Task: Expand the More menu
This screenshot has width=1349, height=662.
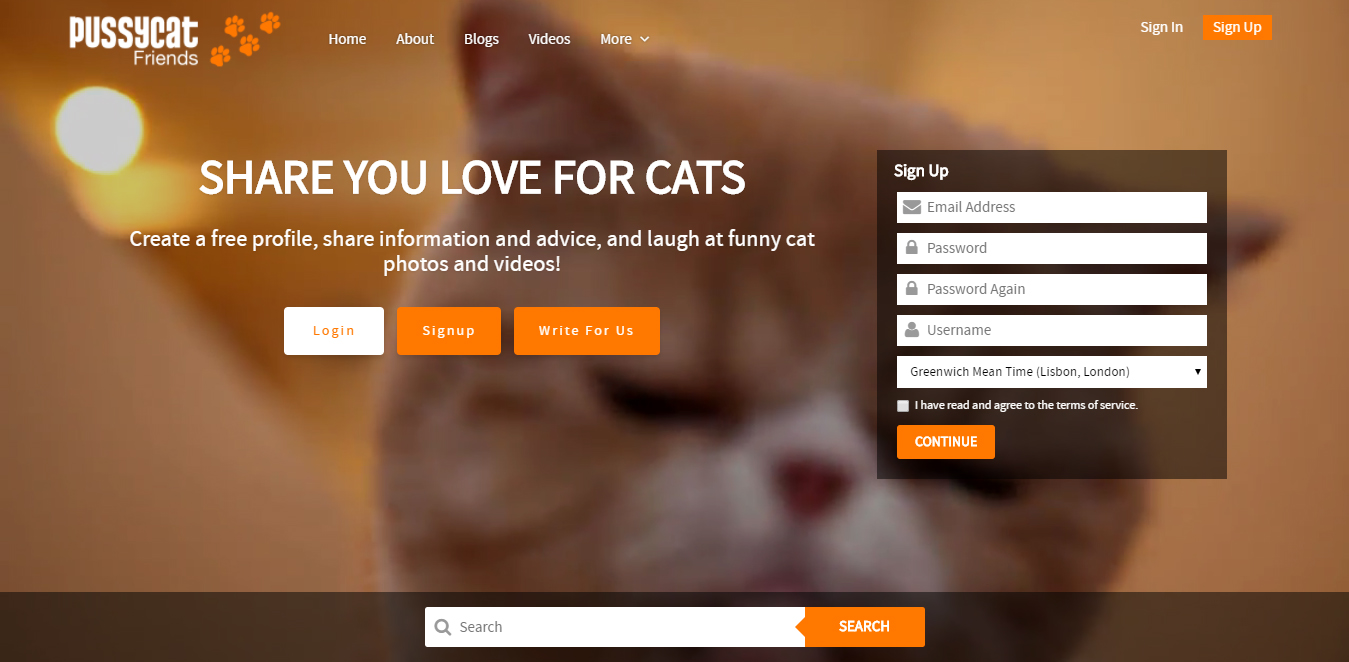Action: click(625, 39)
